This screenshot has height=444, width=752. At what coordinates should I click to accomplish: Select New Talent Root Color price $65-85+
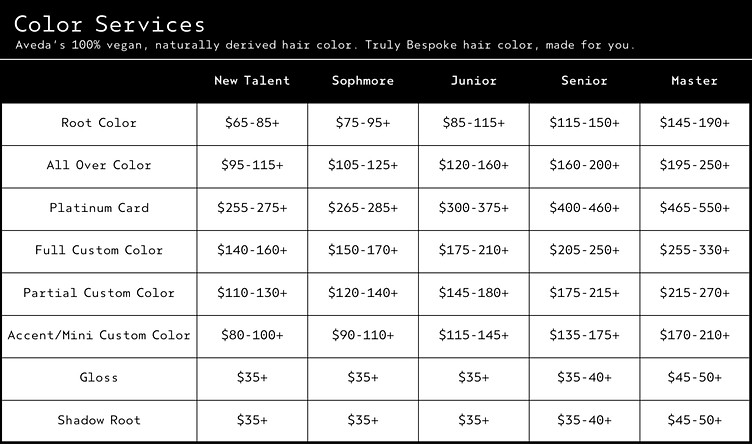[252, 123]
